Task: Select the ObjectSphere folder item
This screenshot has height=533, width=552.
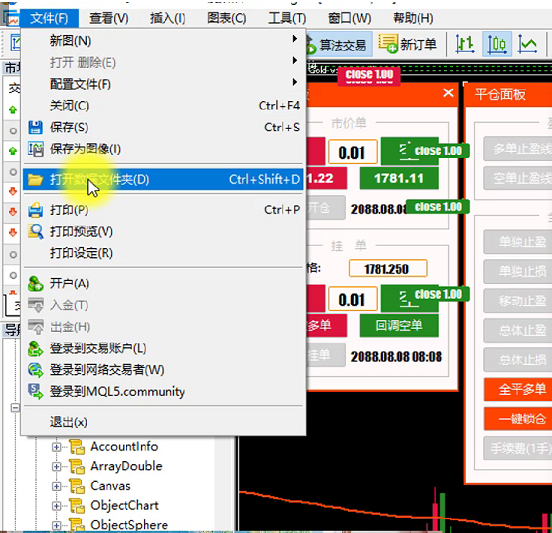Action: [x=119, y=525]
